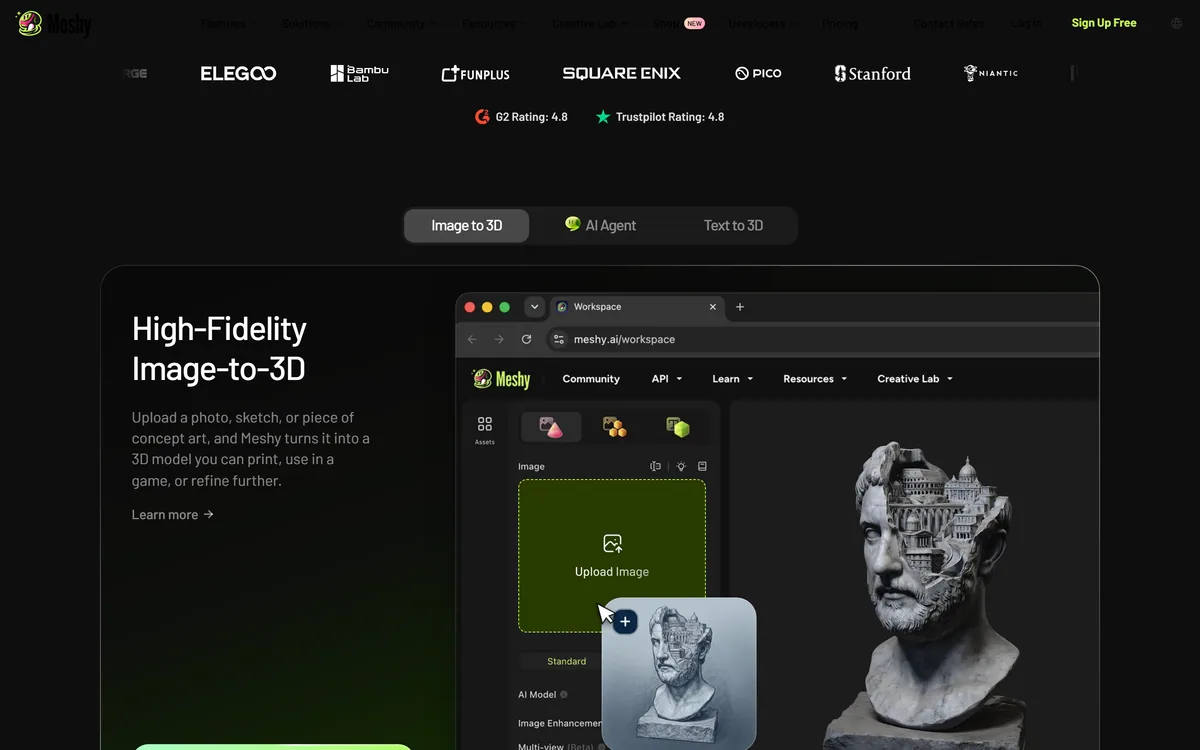Click the Assets grid icon in the workspace sidebar
1200x750 pixels.
[485, 424]
